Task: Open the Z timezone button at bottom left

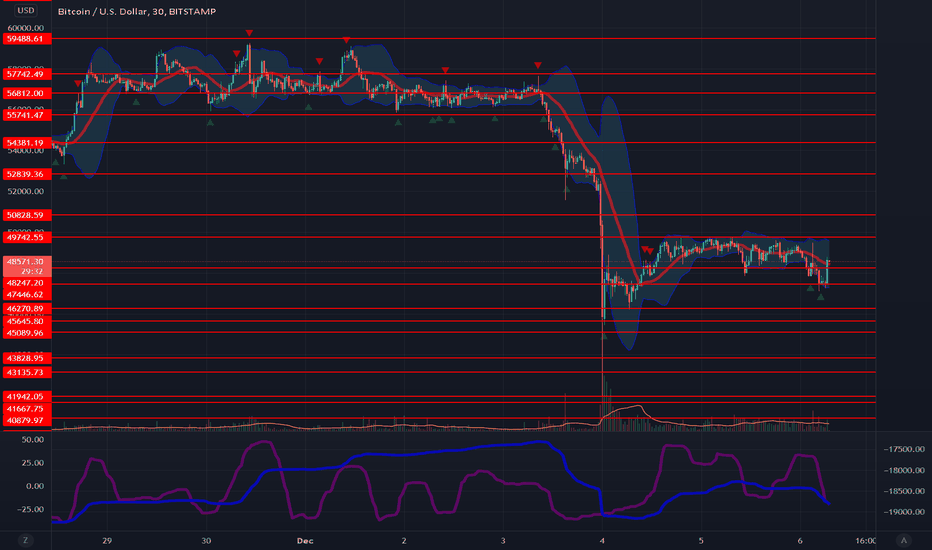Action: pos(25,540)
